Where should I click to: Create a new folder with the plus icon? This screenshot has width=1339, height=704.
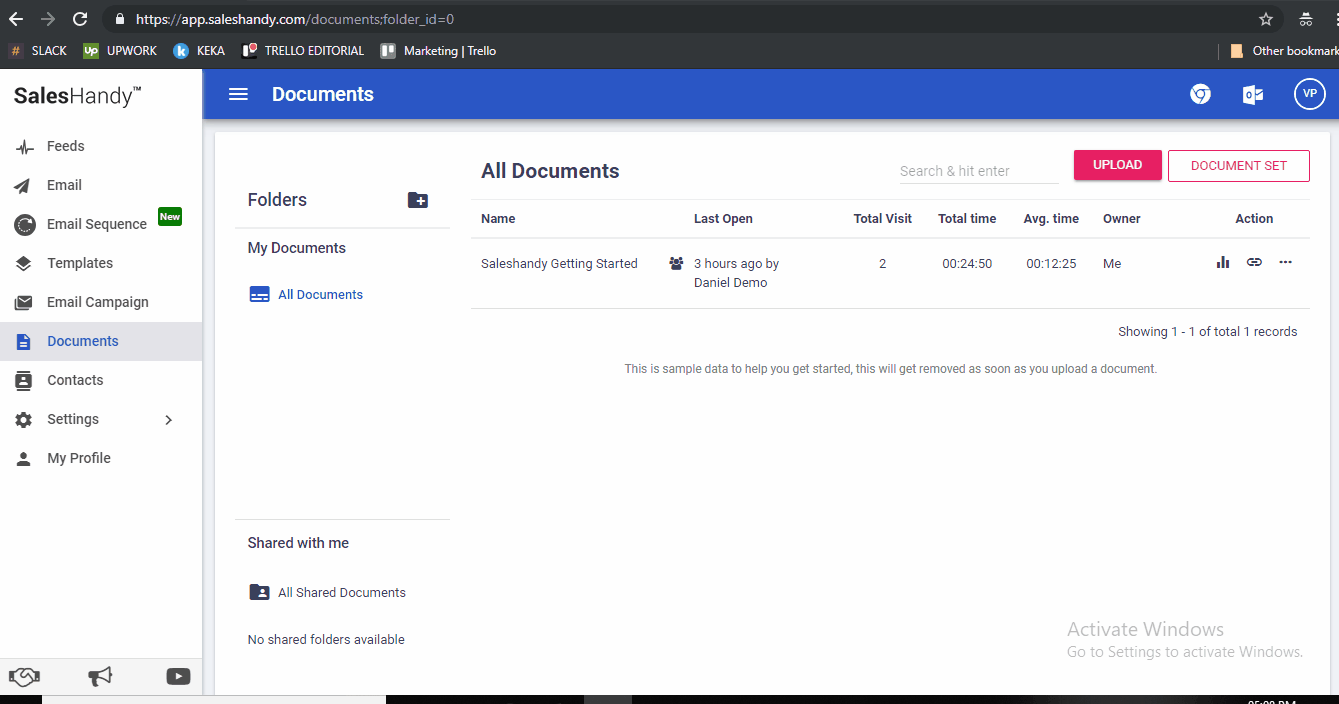click(x=418, y=200)
